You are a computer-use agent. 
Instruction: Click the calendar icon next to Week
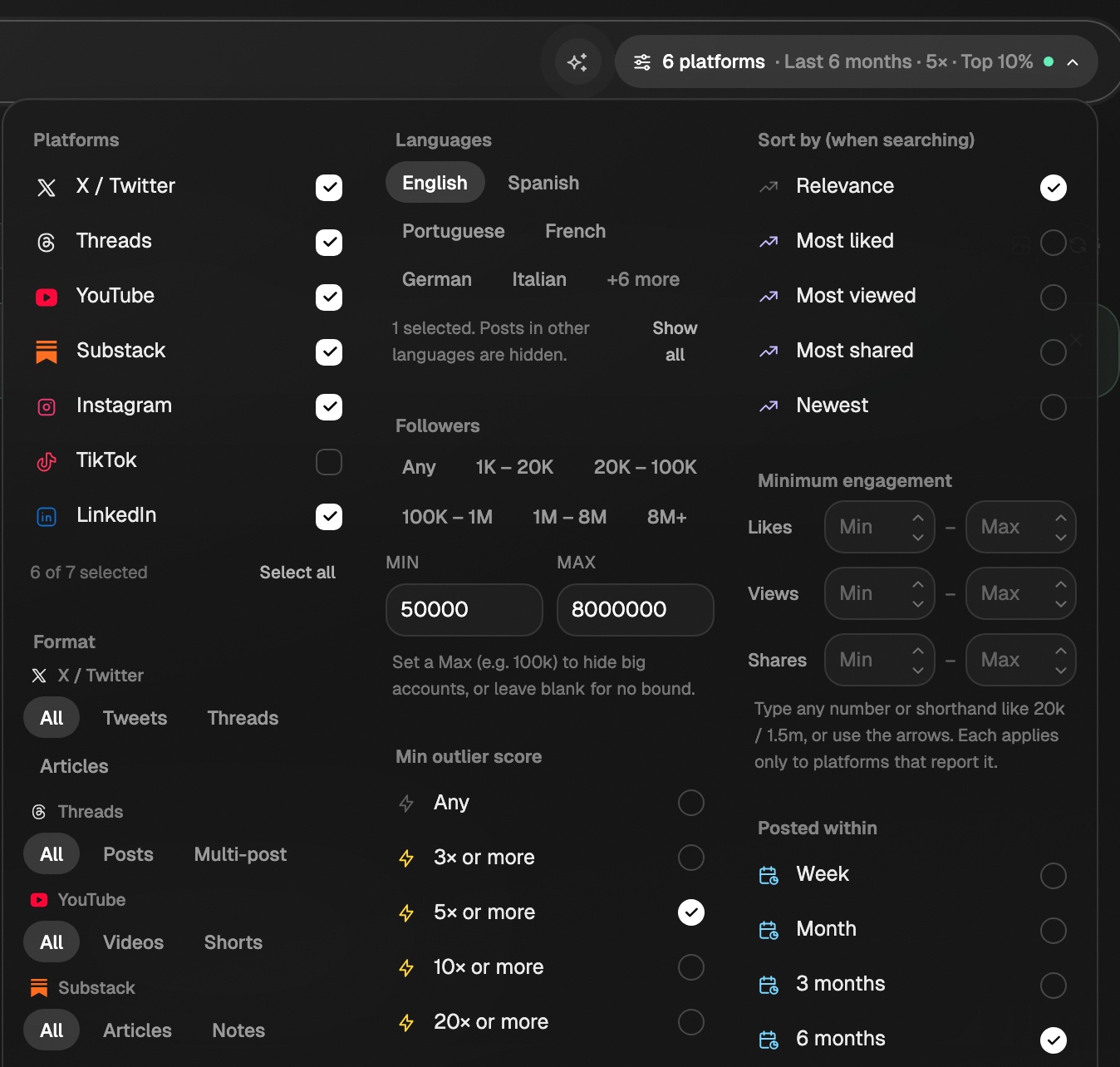tap(769, 875)
